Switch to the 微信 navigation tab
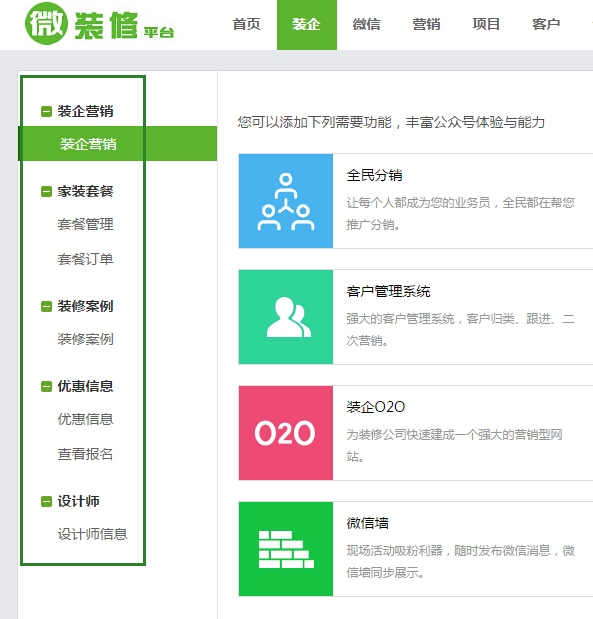The width and height of the screenshot is (593, 619). click(366, 24)
